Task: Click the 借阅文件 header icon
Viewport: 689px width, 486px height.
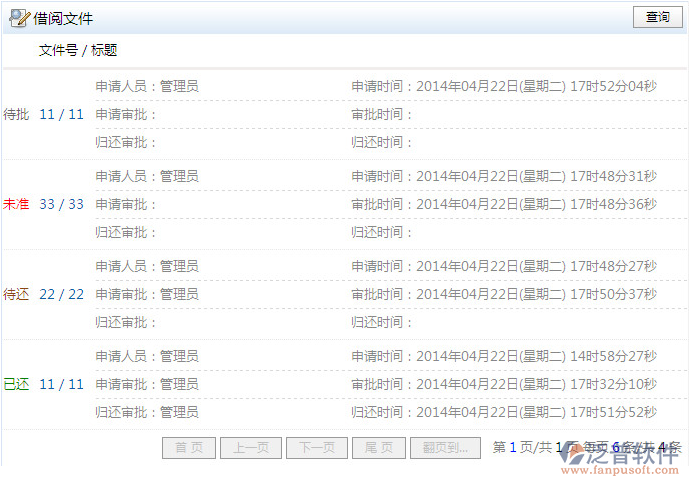Action: coord(19,18)
